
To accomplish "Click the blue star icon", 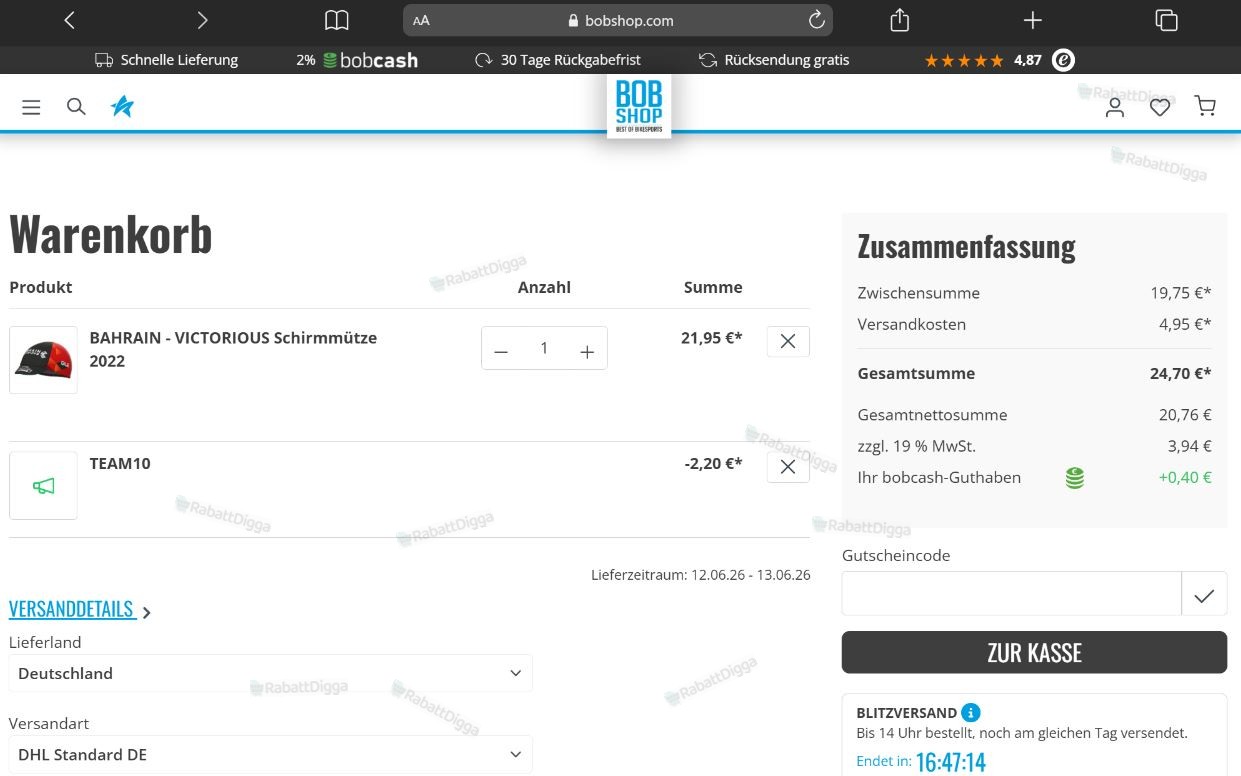I will [x=122, y=106].
